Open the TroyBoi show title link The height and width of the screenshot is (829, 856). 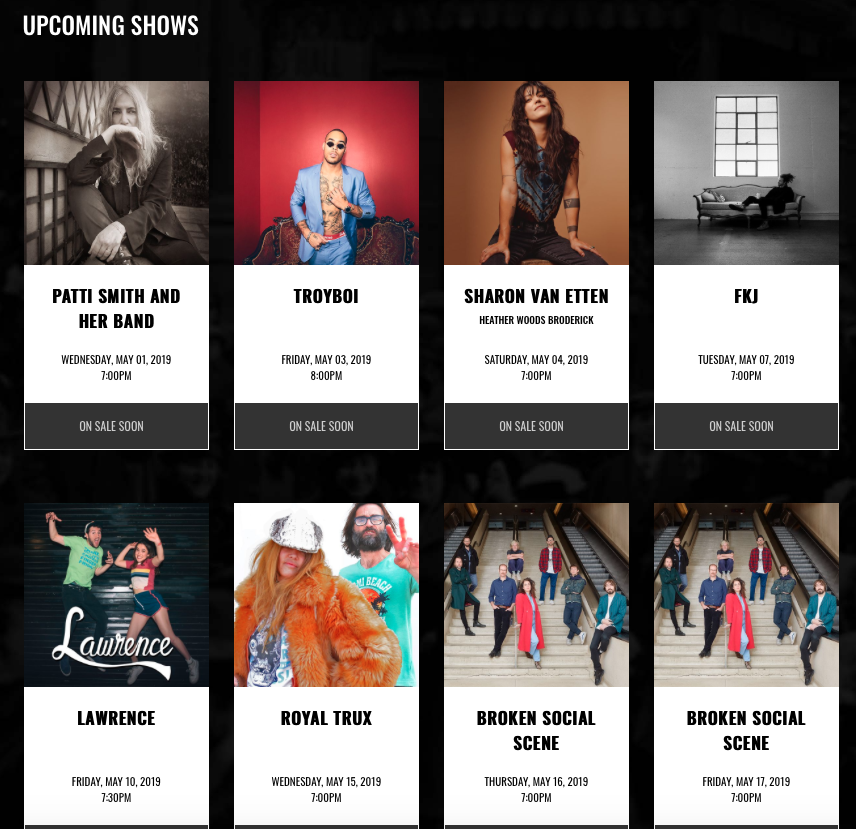tap(326, 296)
